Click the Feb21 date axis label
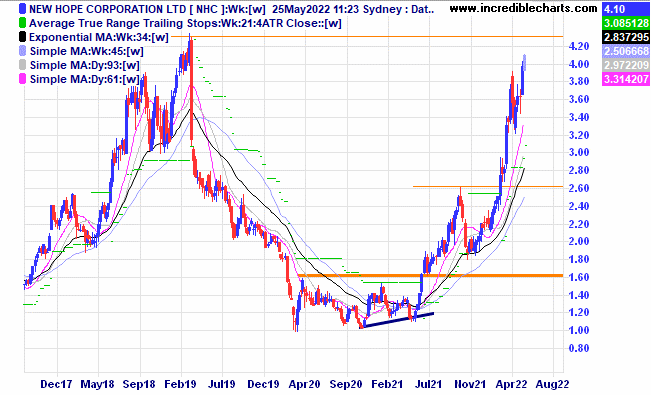Viewport: 651px width, 395px height. pos(387,384)
